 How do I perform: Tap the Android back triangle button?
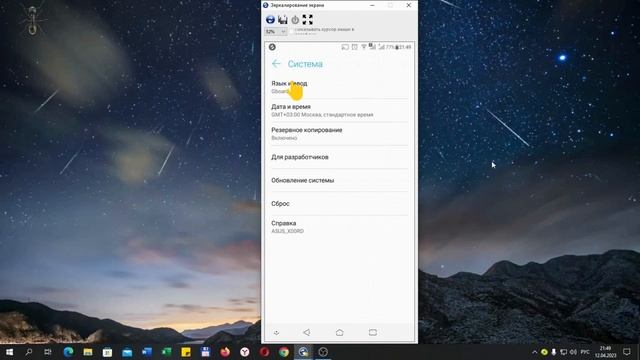click(307, 333)
